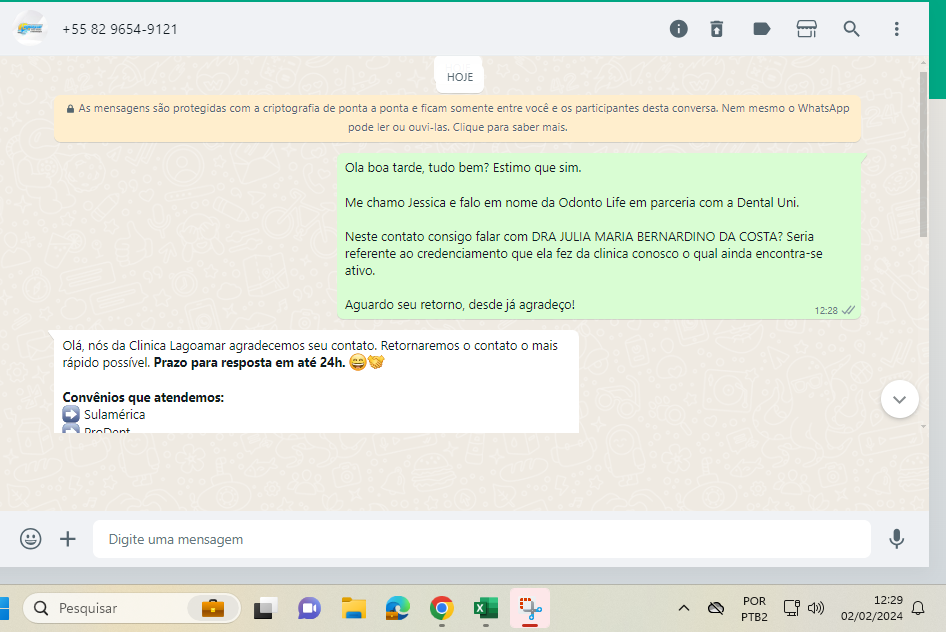Click the Aguardo seu retorno line
The image size is (946, 632).
click(x=460, y=305)
